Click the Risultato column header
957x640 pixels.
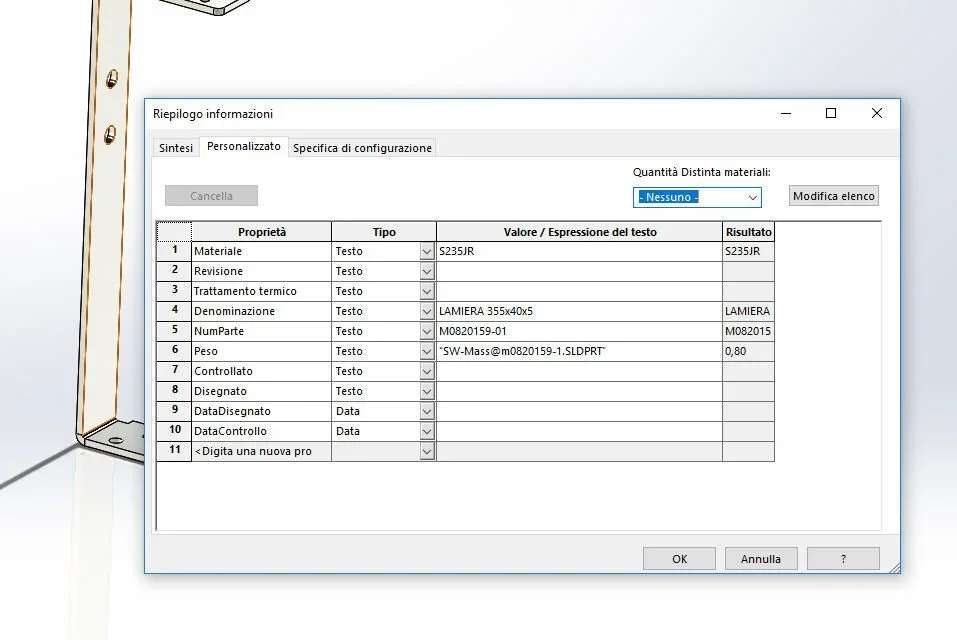pos(748,232)
